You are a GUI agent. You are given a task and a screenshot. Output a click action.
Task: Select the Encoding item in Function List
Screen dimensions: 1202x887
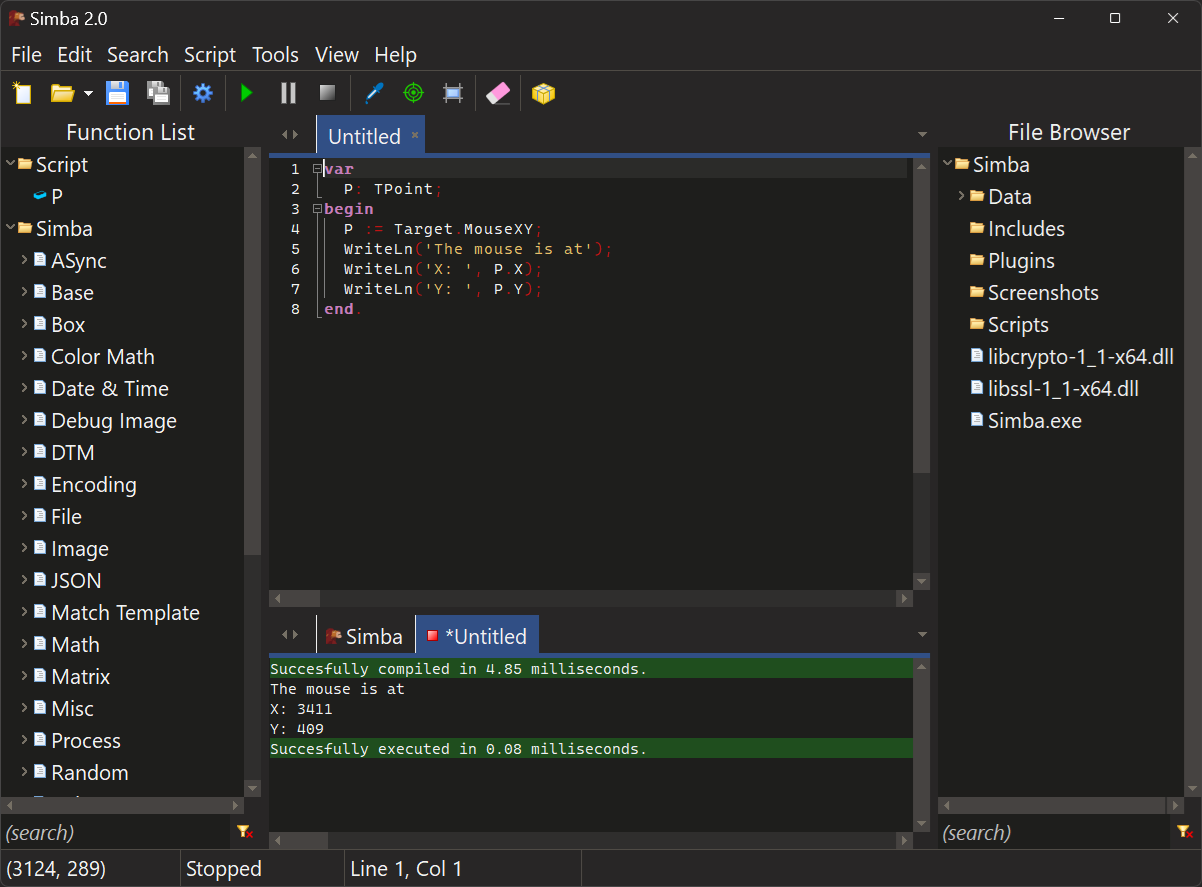93,484
